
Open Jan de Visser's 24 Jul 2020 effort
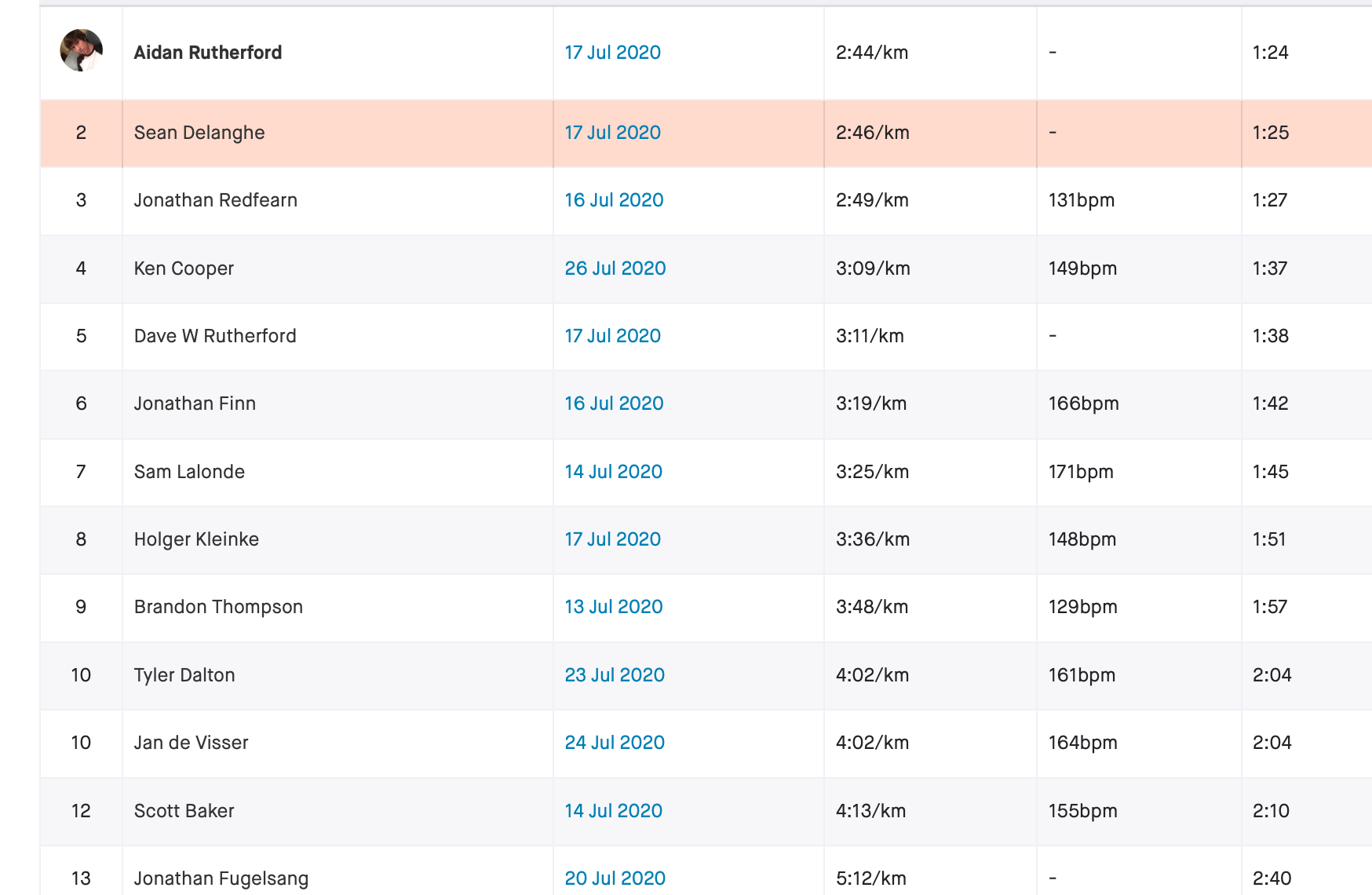coord(615,743)
